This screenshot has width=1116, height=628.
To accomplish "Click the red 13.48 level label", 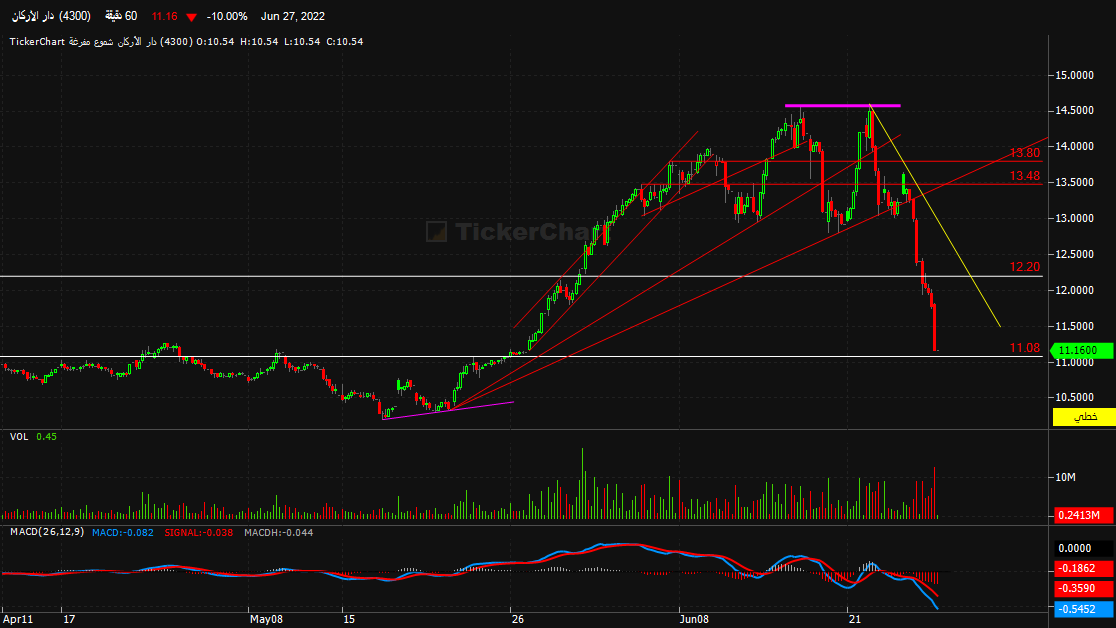I will click(x=1025, y=176).
